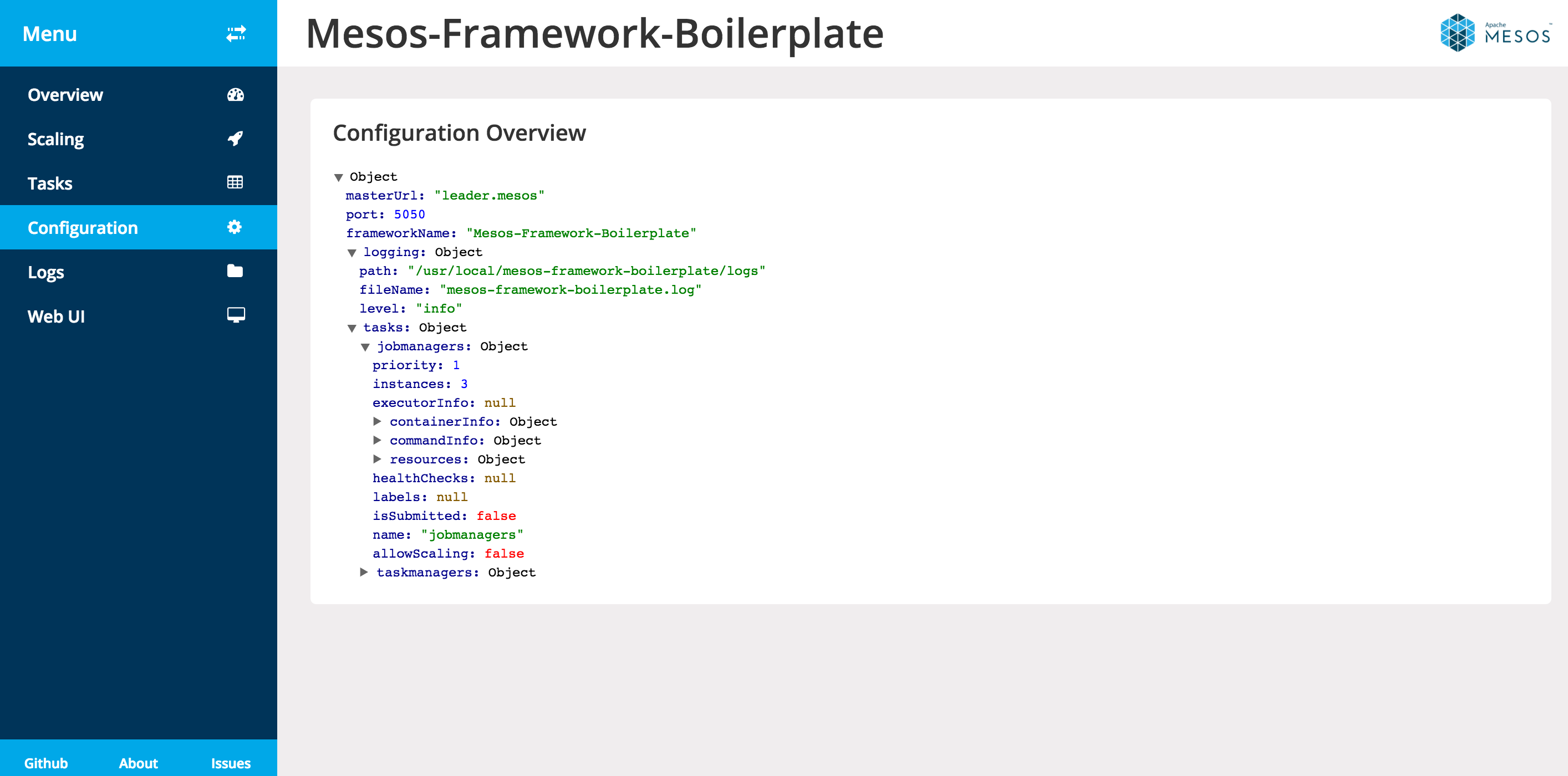Click the priority value 1
The width and height of the screenshot is (1568, 776).
pos(456,365)
